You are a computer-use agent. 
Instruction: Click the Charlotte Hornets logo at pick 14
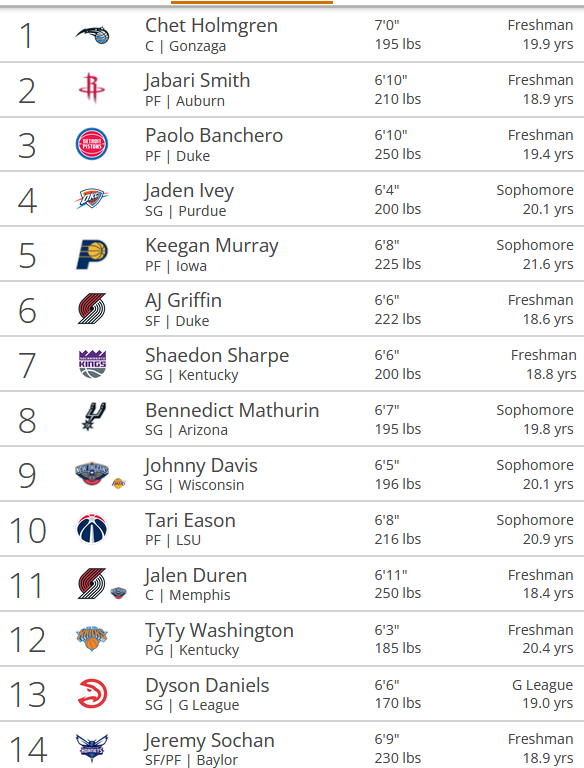coord(92,748)
